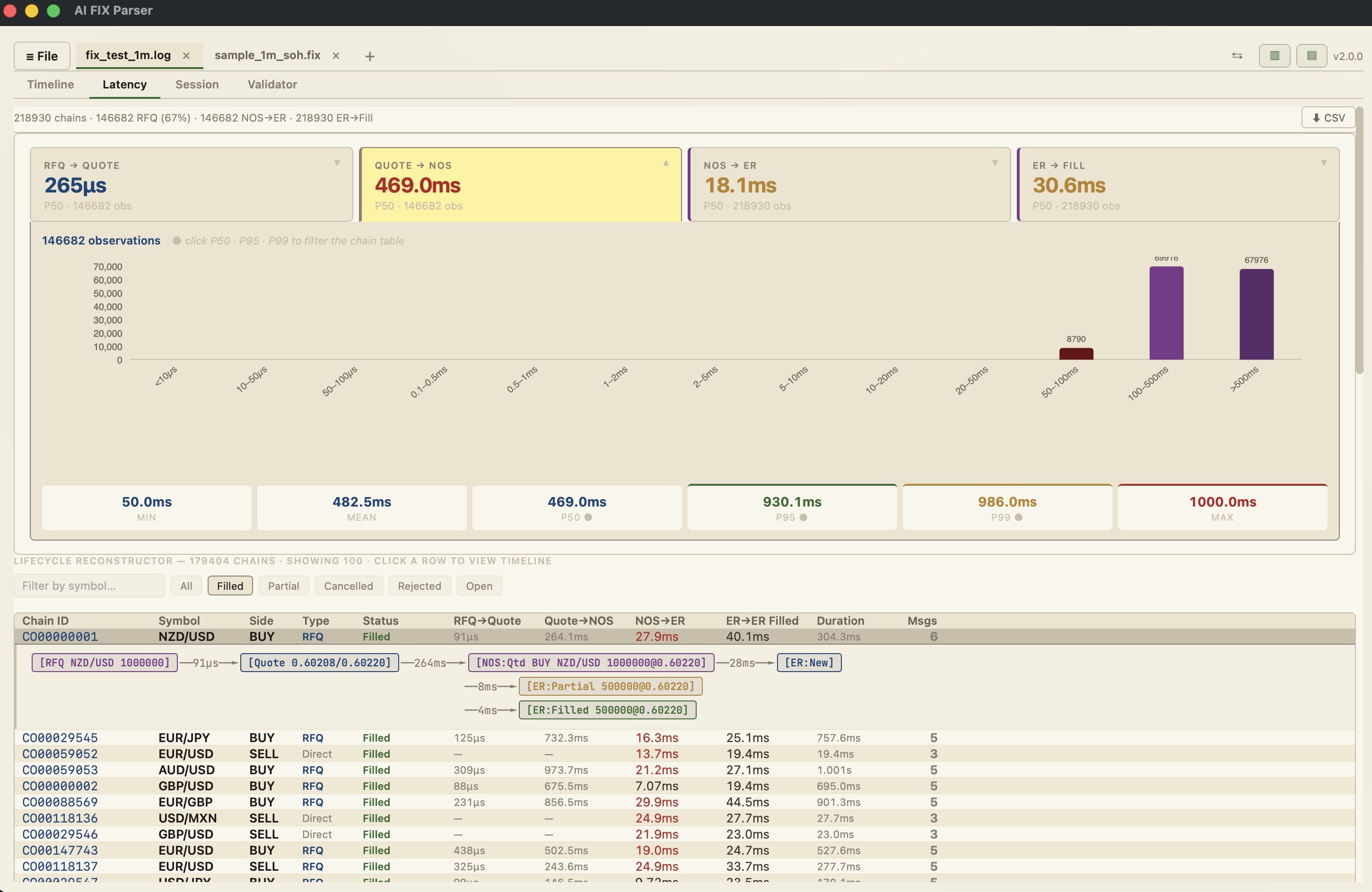
Task: Click the NOS:Qtd BUY NZD/USD node
Action: [x=591, y=663]
